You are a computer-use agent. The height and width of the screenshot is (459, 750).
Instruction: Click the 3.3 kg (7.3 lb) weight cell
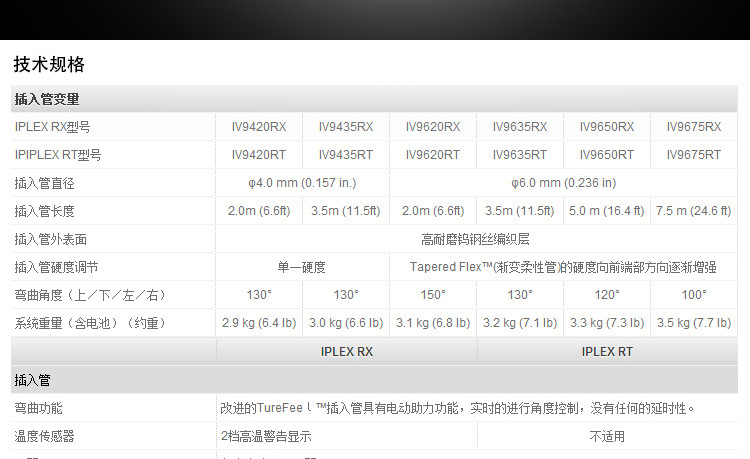607,323
